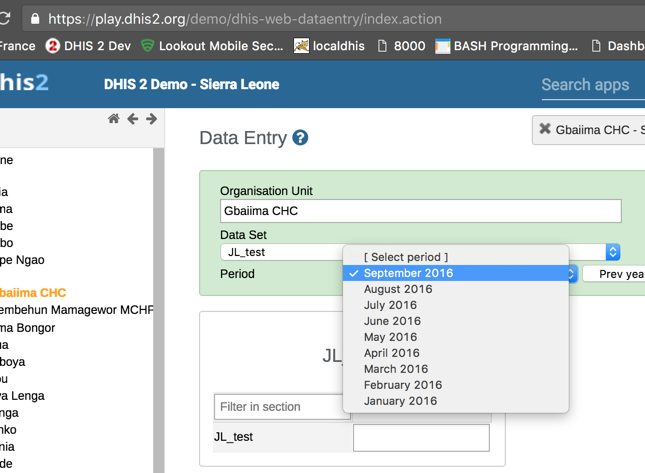Open the Lookout Mobile Security bookmark
Viewport: 645px width, 473px height.
click(x=212, y=46)
